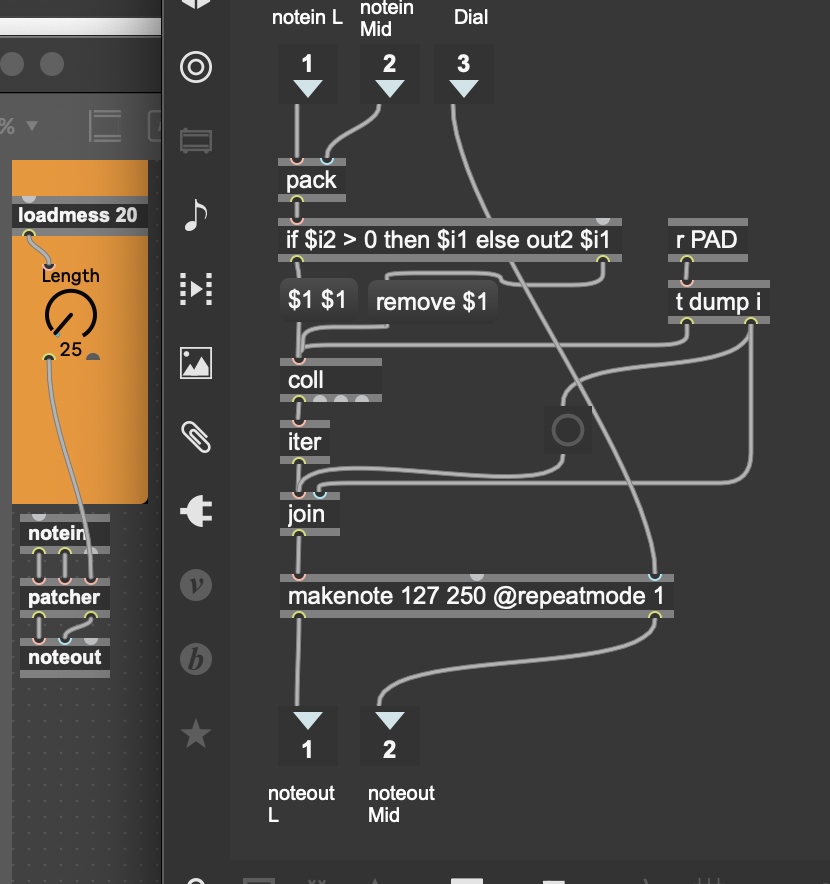Viewport: 830px width, 884px height.
Task: Click the bang button circle
Action: pos(568,430)
